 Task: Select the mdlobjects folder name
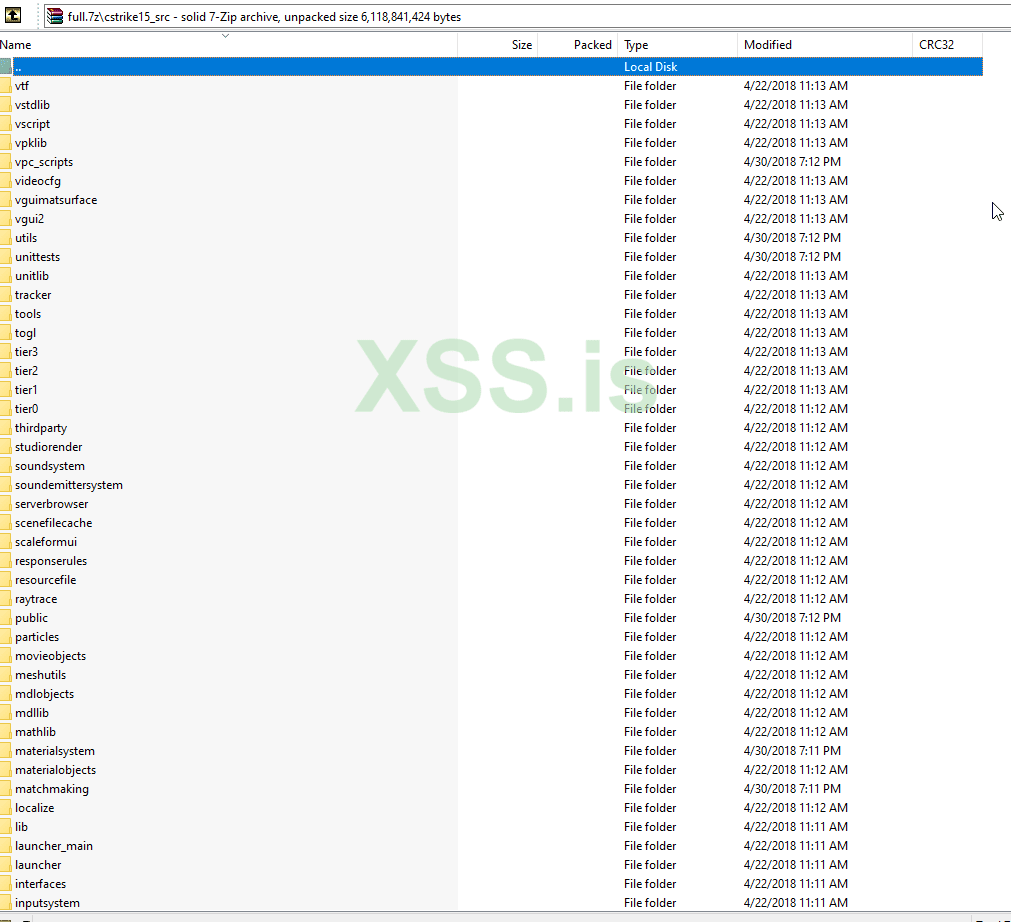pos(44,694)
